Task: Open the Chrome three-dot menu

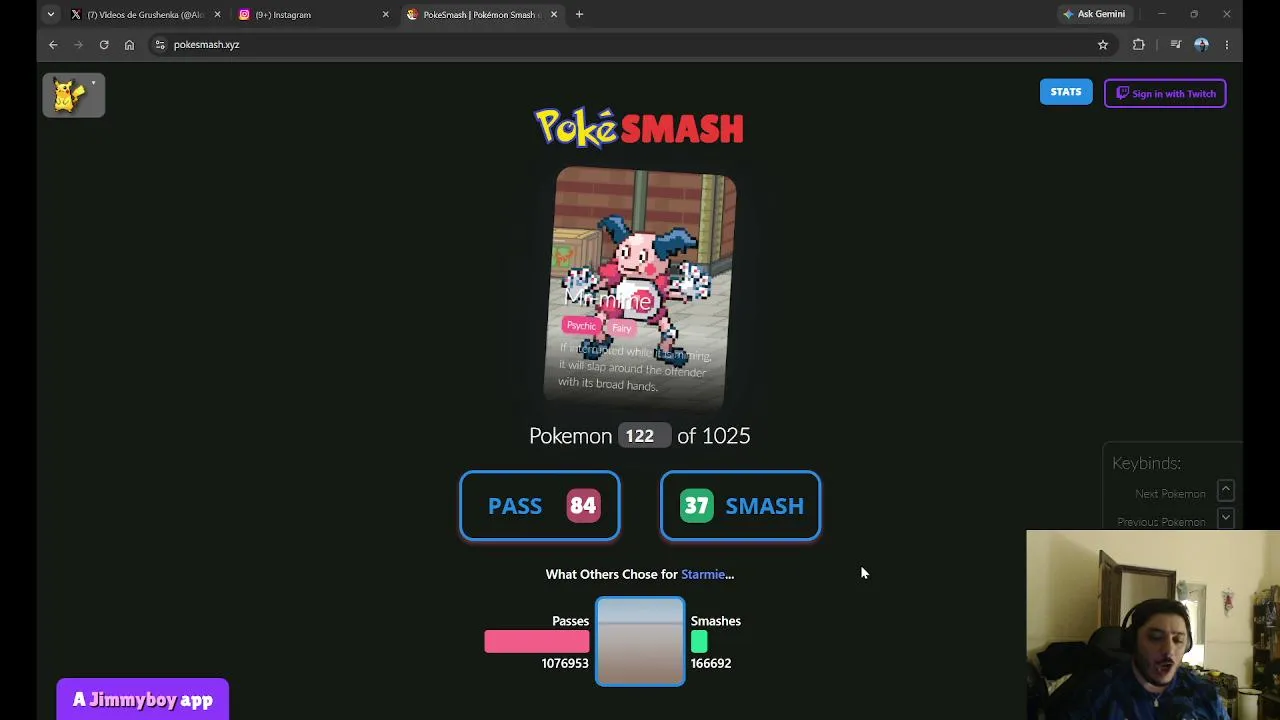Action: pos(1226,44)
